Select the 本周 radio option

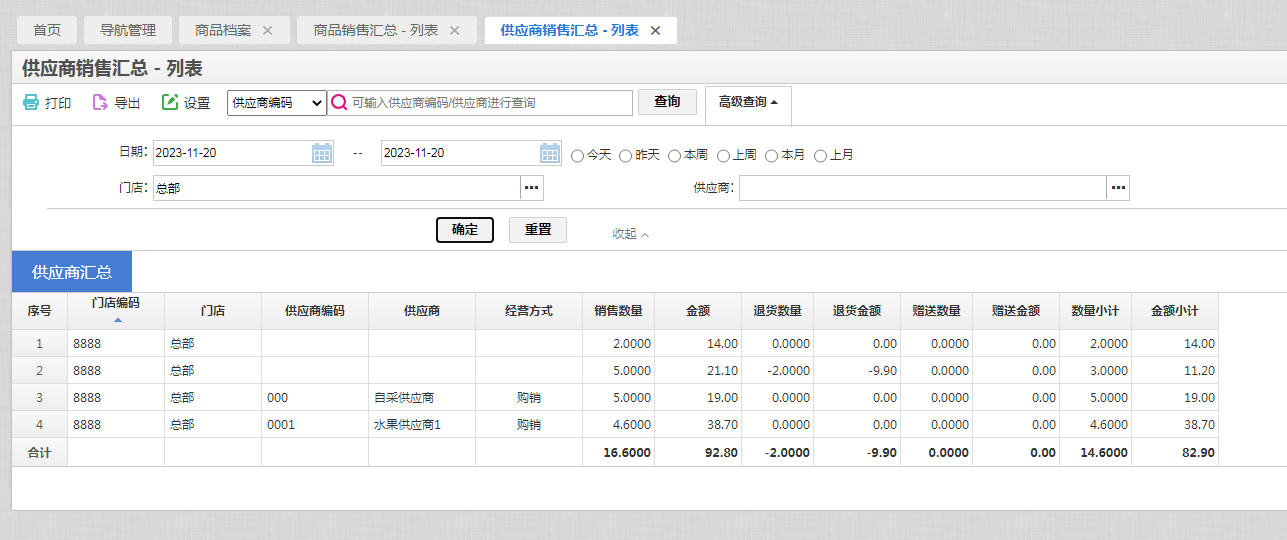point(675,156)
